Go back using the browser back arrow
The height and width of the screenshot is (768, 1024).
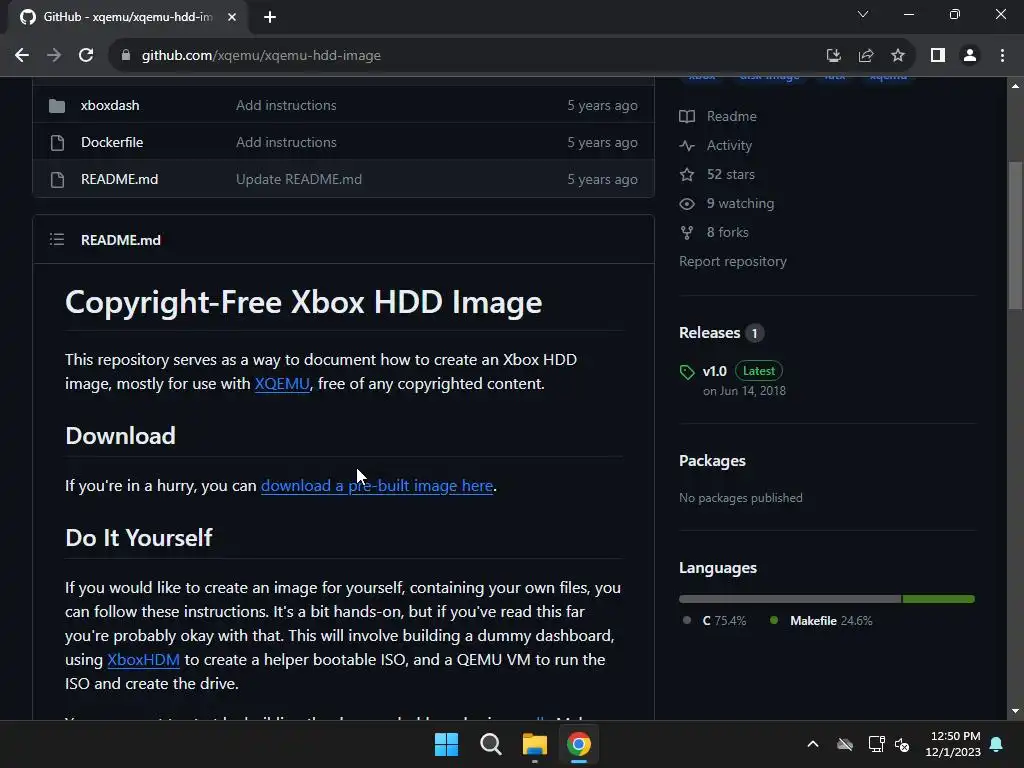tap(22, 56)
